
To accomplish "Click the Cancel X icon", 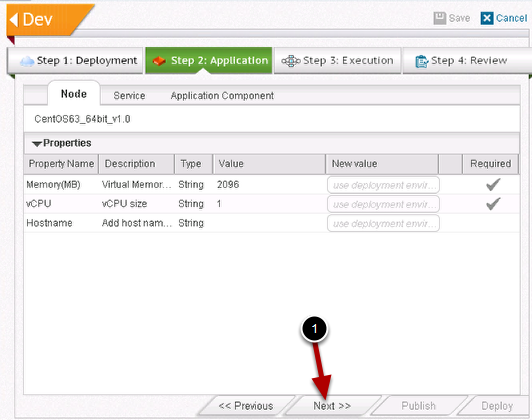I will pyautogui.click(x=487, y=18).
